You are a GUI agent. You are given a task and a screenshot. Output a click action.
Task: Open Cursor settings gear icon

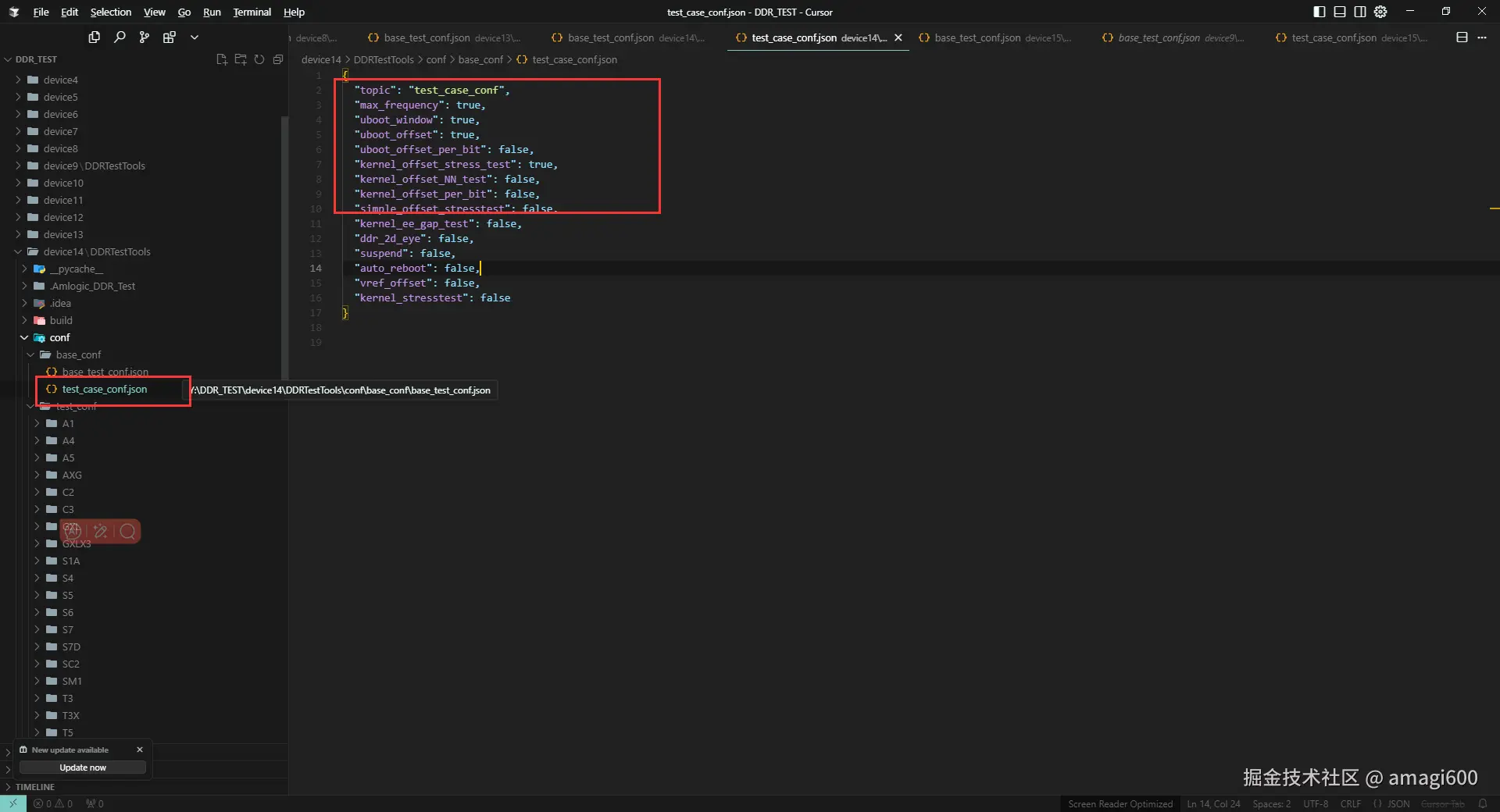pyautogui.click(x=1380, y=12)
